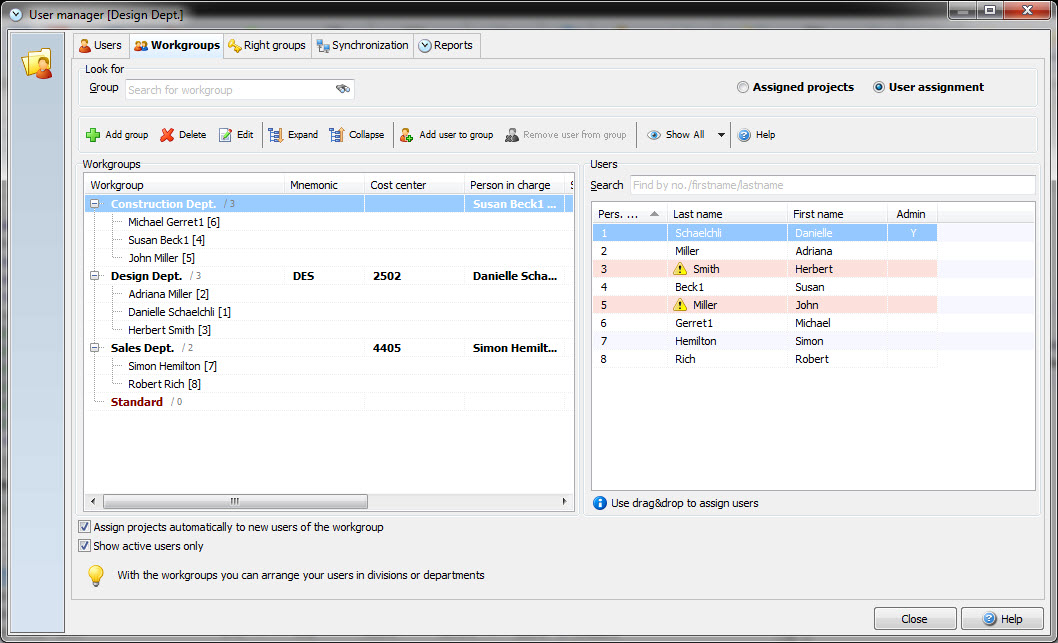
Task: Click the Users search input field
Action: (831, 185)
